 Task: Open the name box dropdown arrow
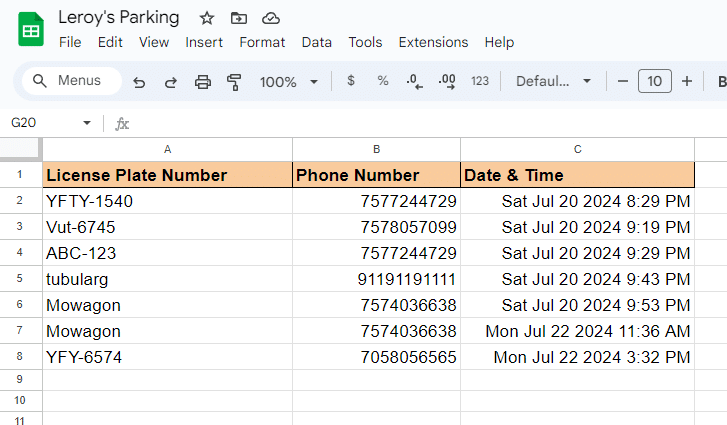point(87,123)
